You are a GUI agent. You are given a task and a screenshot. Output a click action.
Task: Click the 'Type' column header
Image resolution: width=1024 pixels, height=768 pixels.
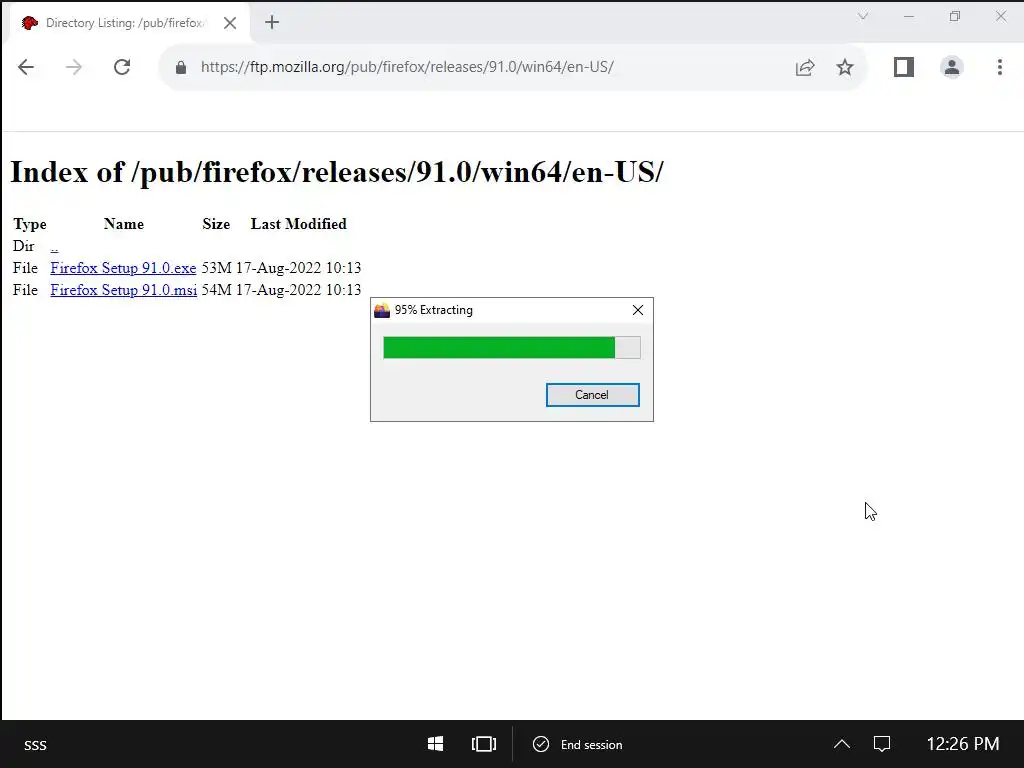tap(29, 225)
